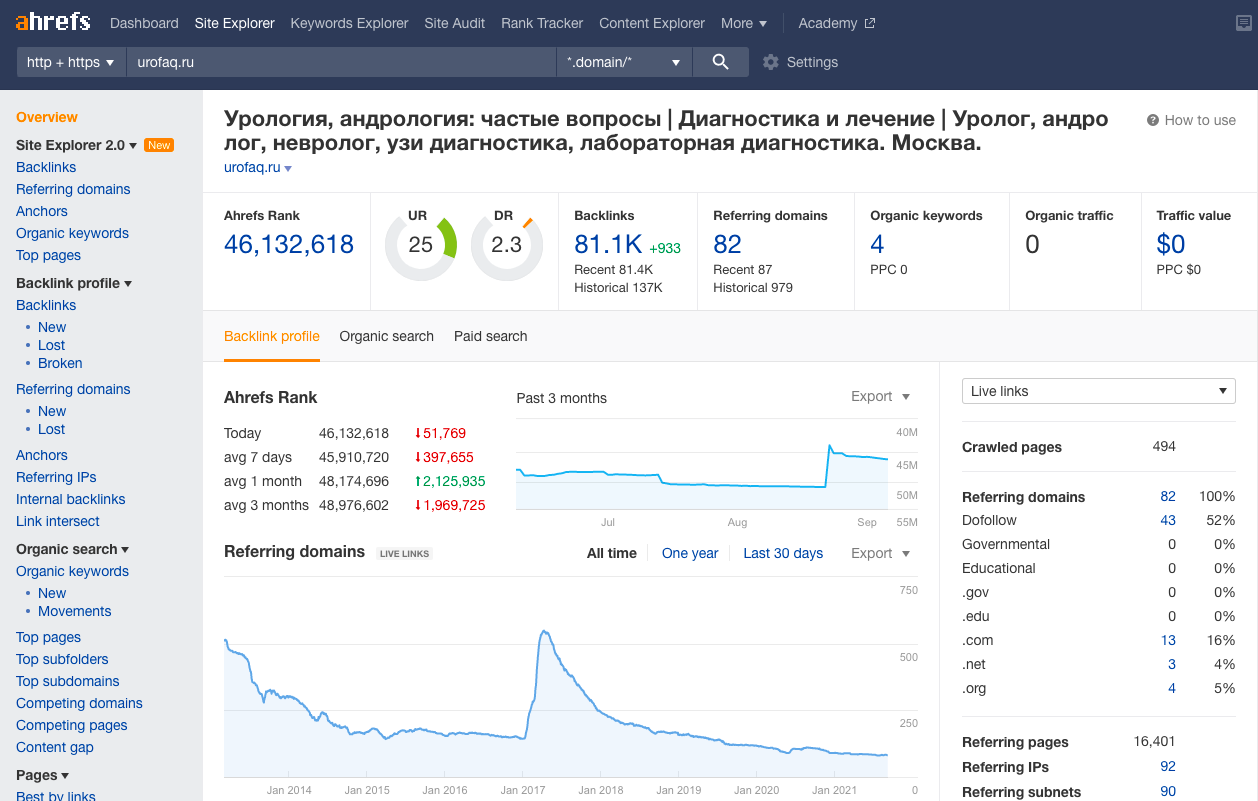Show referring domains for One year

pos(690,553)
